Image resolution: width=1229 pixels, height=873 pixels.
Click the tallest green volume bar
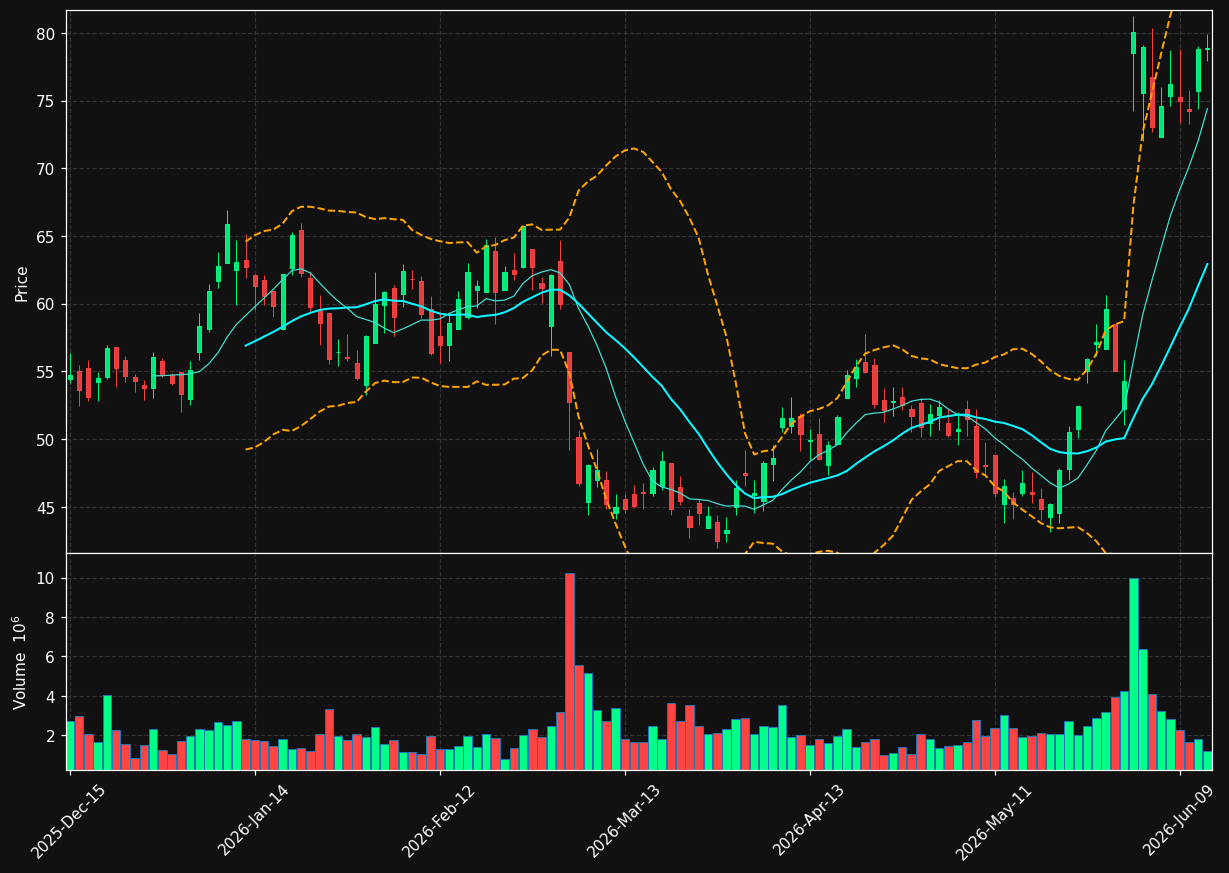click(1133, 674)
